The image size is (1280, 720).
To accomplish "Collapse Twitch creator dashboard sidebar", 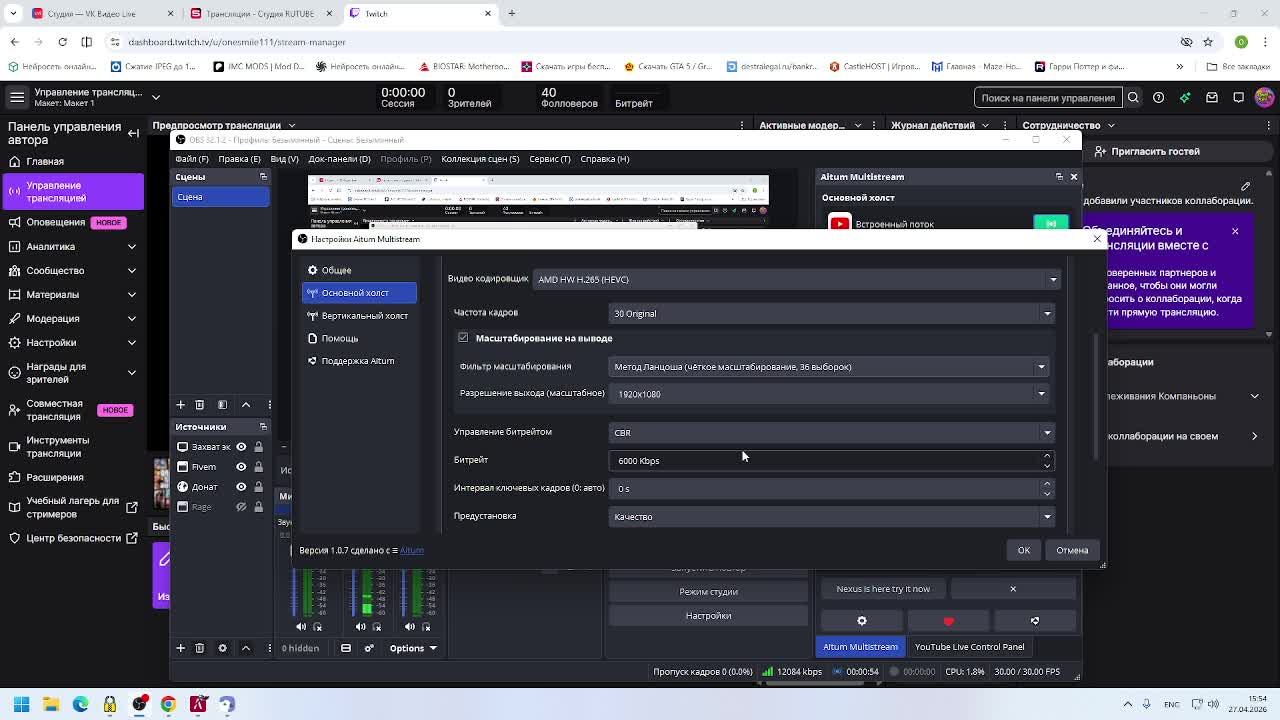I will click(133, 133).
